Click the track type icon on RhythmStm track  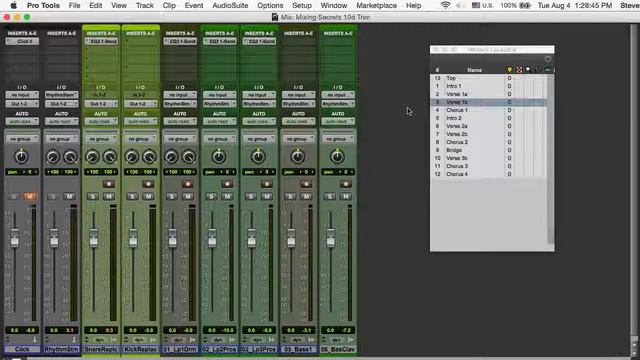point(74,340)
